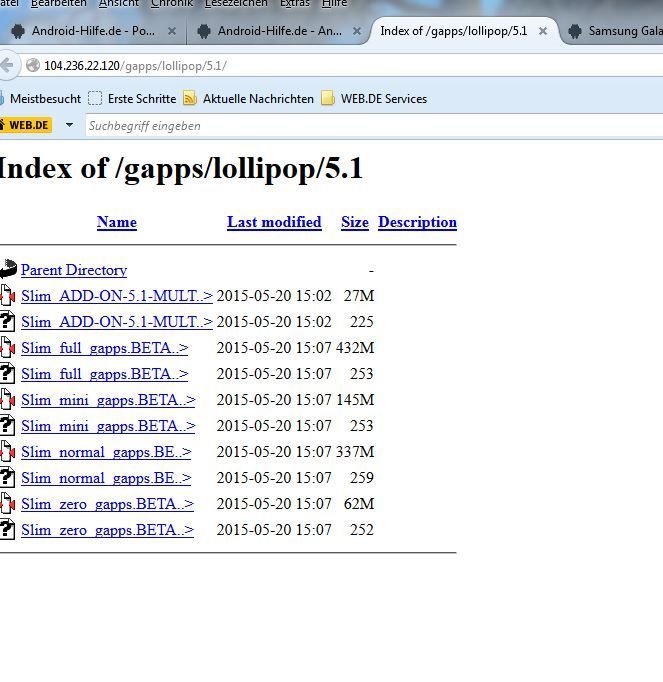Screen dimensions: 663x682
Task: Click the 337M size value
Action: pyautogui.click(x=355, y=452)
